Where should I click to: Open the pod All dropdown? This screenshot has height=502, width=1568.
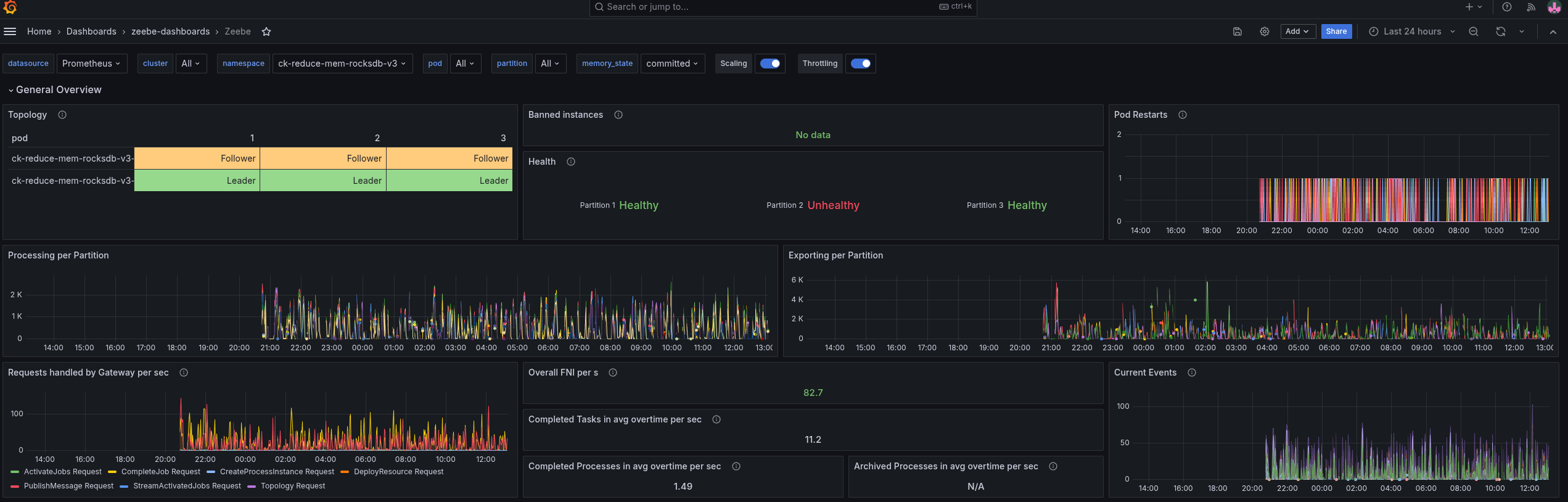coord(465,64)
